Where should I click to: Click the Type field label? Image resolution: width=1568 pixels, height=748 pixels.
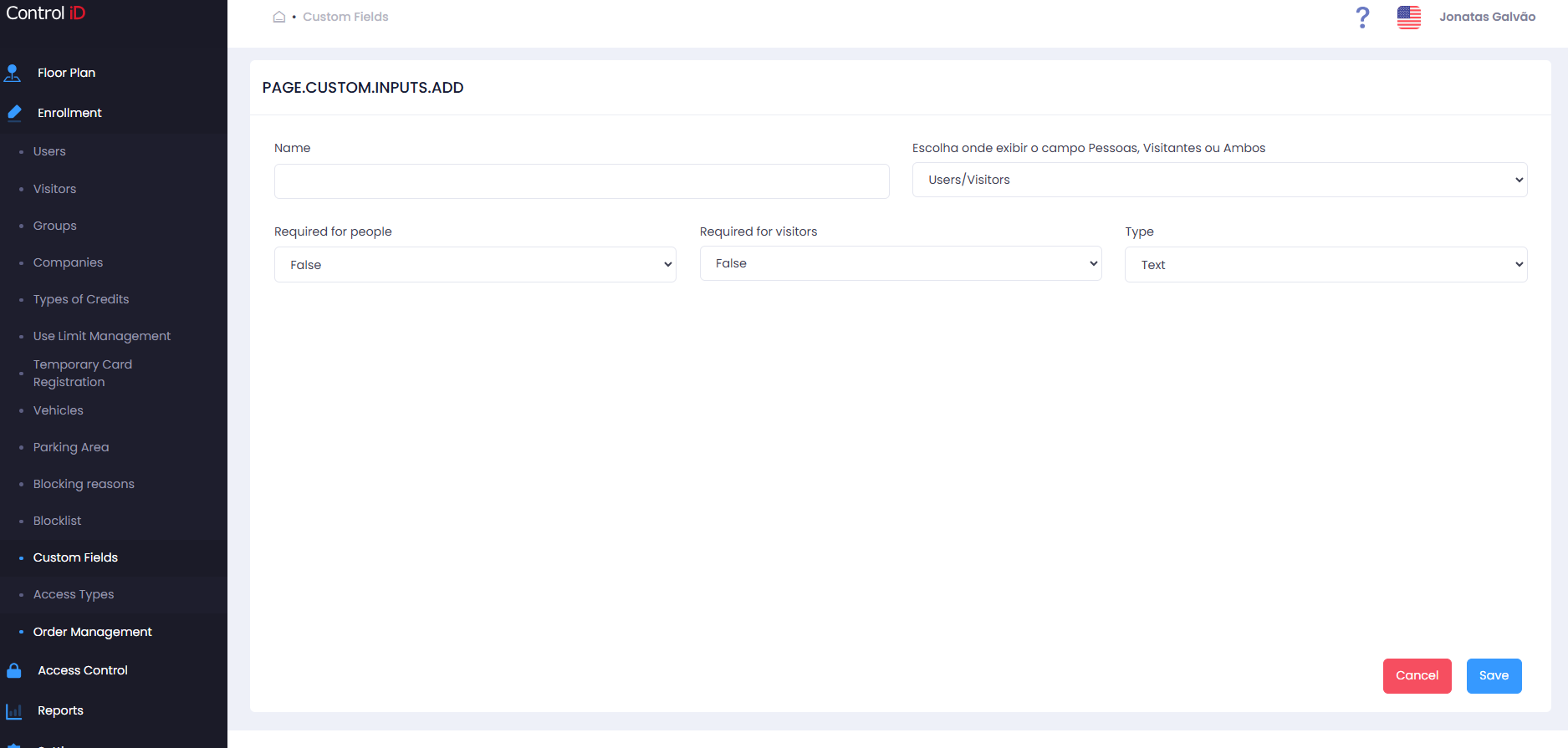(x=1139, y=232)
